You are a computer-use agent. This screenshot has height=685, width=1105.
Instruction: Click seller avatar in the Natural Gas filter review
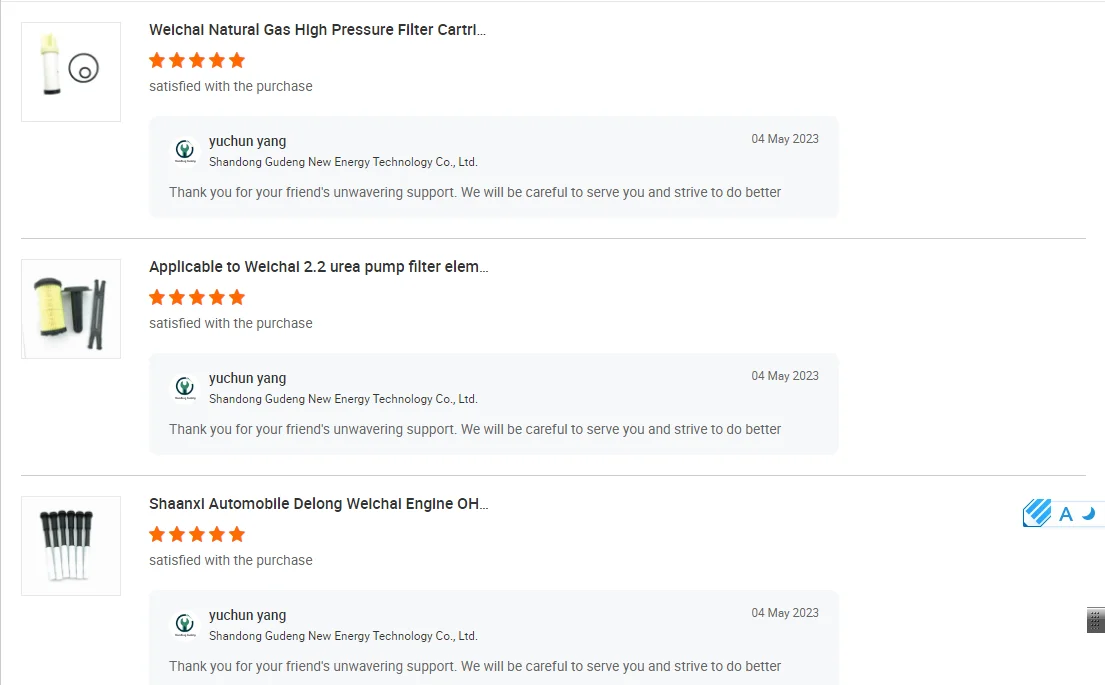point(184,151)
